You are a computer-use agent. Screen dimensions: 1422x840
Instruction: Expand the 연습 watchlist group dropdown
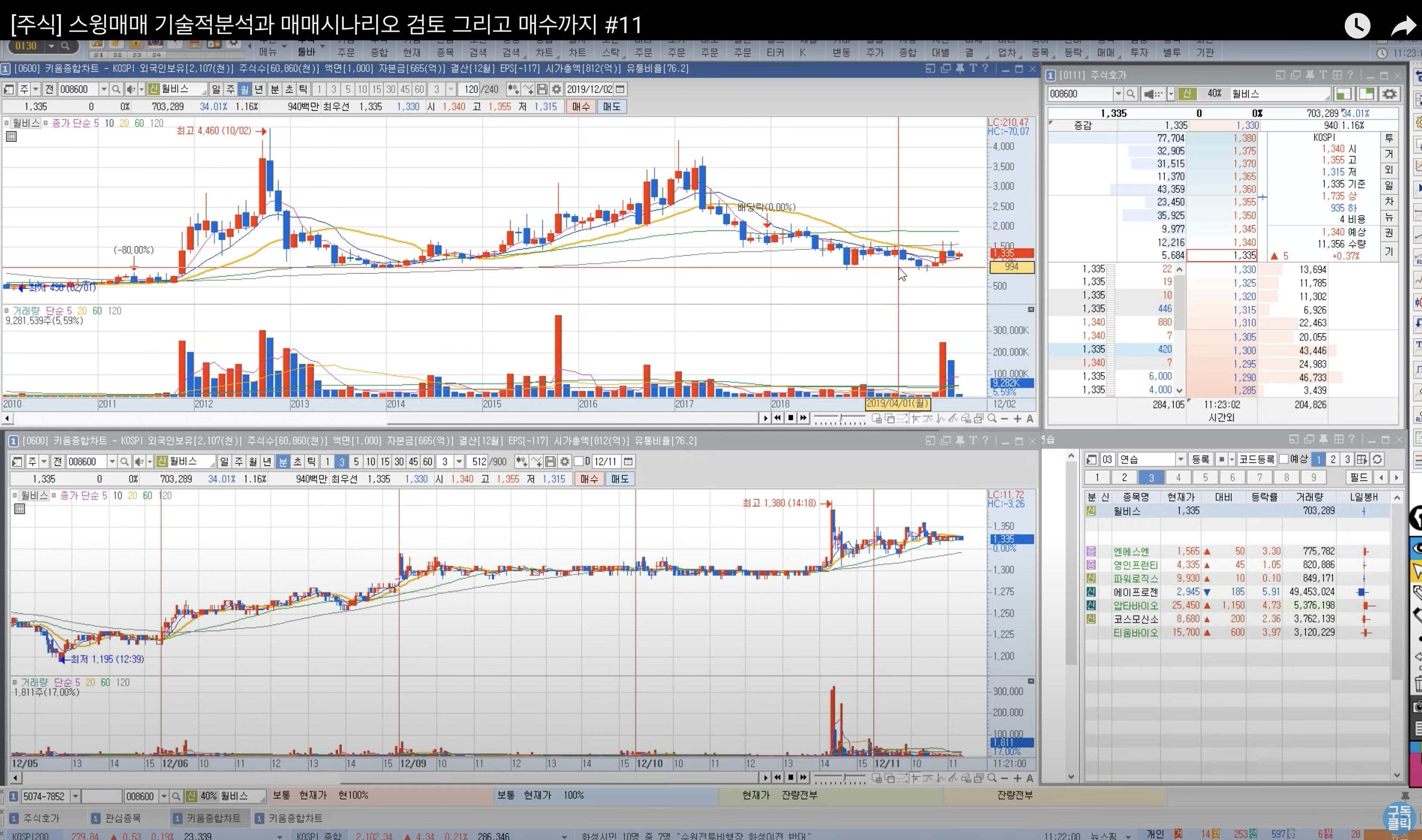(1181, 459)
